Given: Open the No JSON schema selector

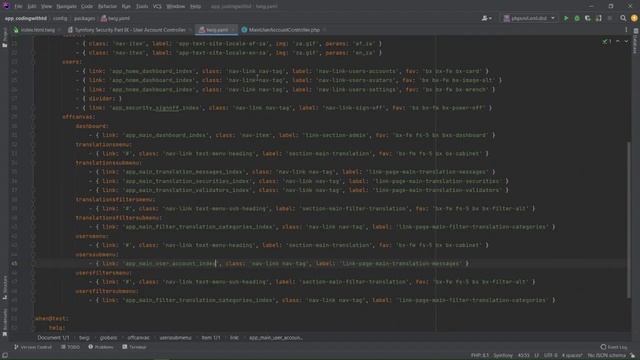Looking at the screenshot, I should tap(606, 356).
